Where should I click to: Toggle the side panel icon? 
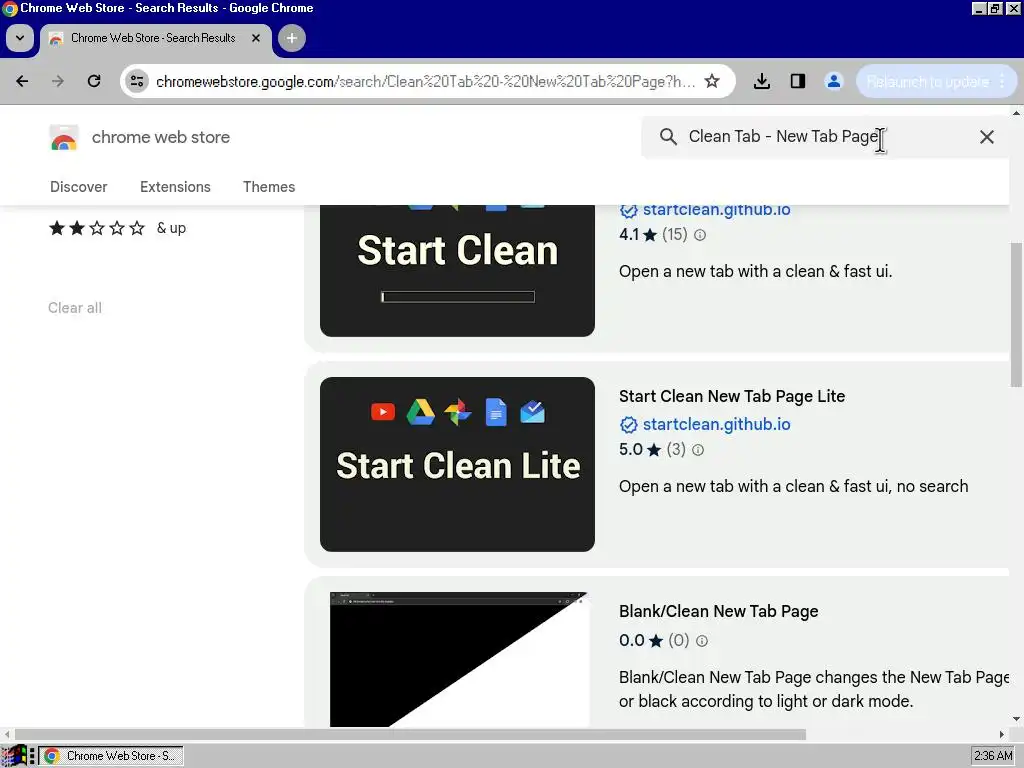[797, 81]
